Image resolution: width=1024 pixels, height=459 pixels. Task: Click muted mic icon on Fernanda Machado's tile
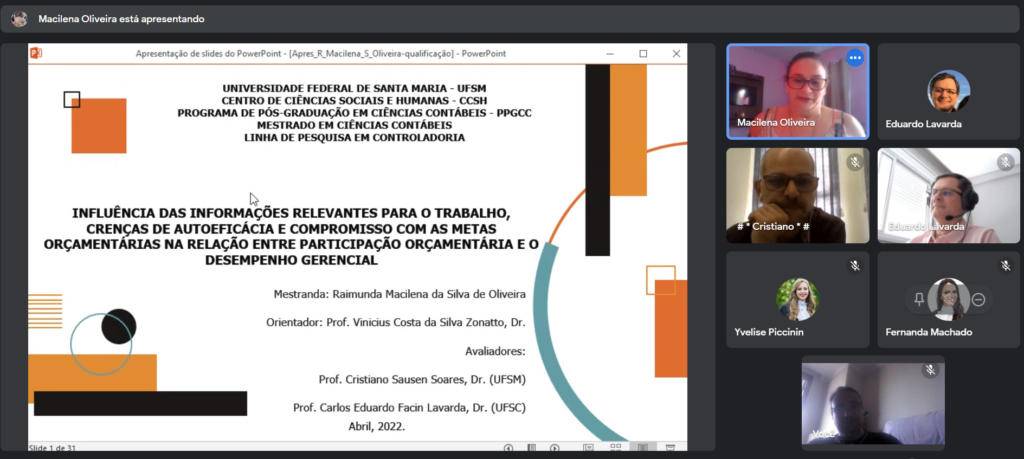coord(1005,265)
